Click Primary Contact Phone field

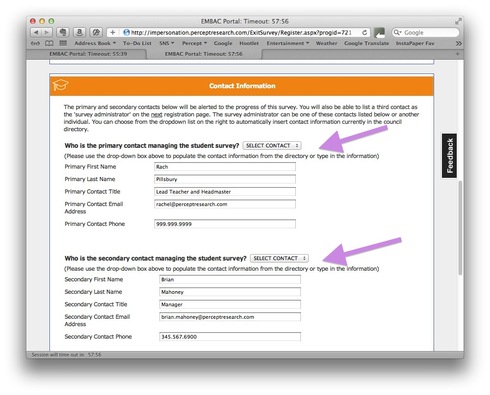click(x=225, y=224)
